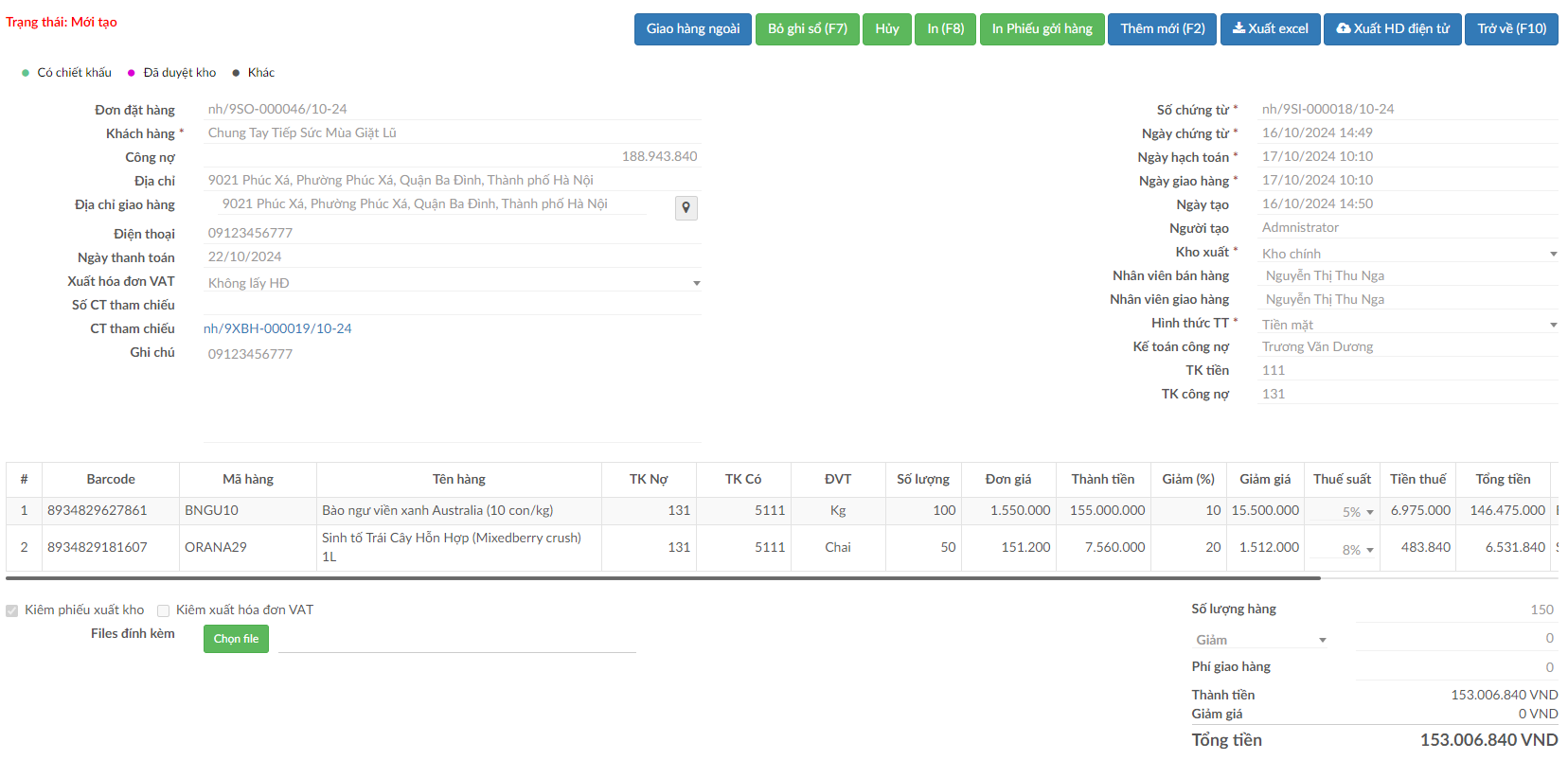Click Bào ngư viên xanh Australia item name
The height and width of the screenshot is (760, 1568).
[x=437, y=510]
